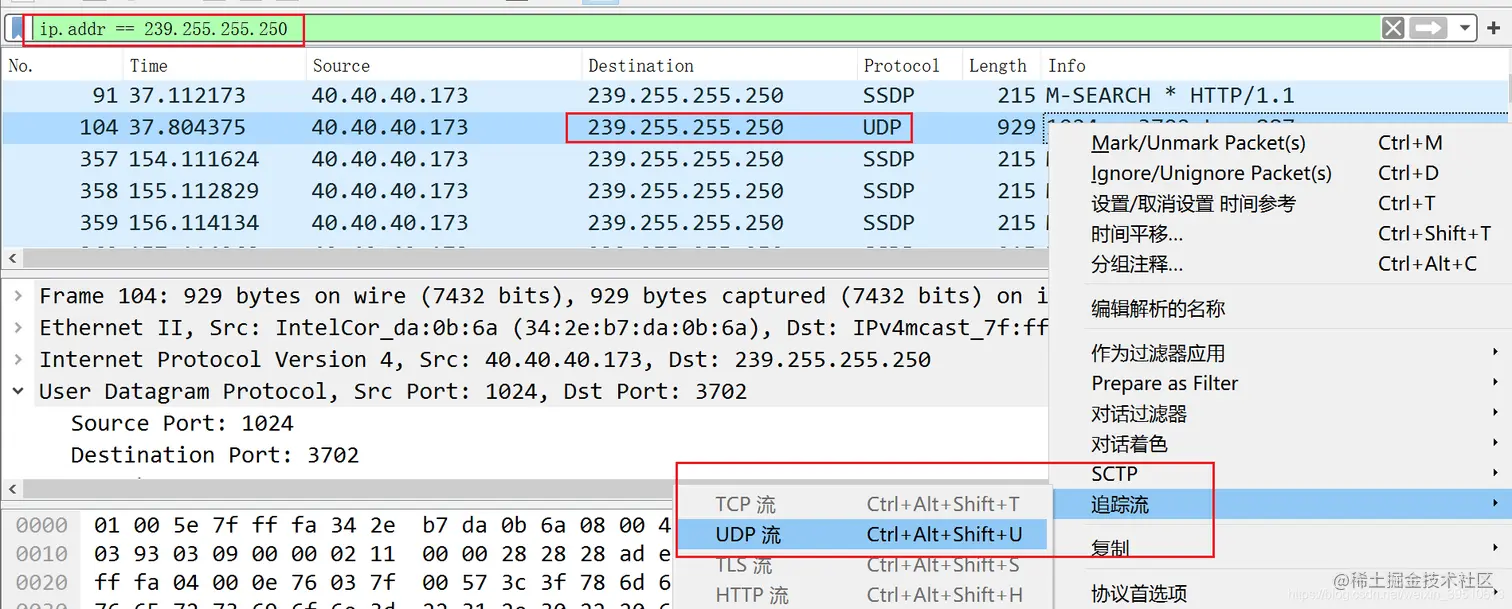
Task: Click the Info column header
Action: [1275, 66]
